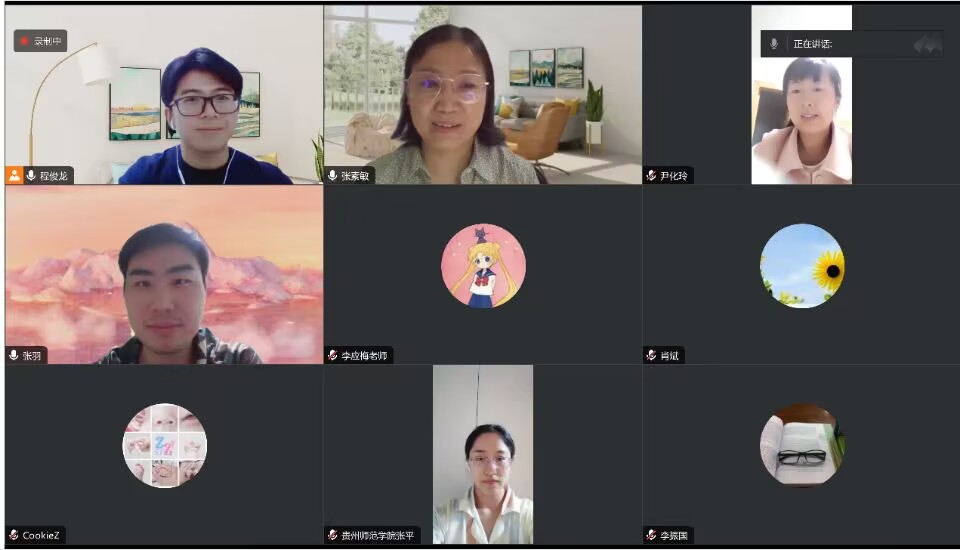Viewport: 960px width, 550px height.
Task: Click the orange host icon beside 程俊龙
Action: pyautogui.click(x=14, y=176)
